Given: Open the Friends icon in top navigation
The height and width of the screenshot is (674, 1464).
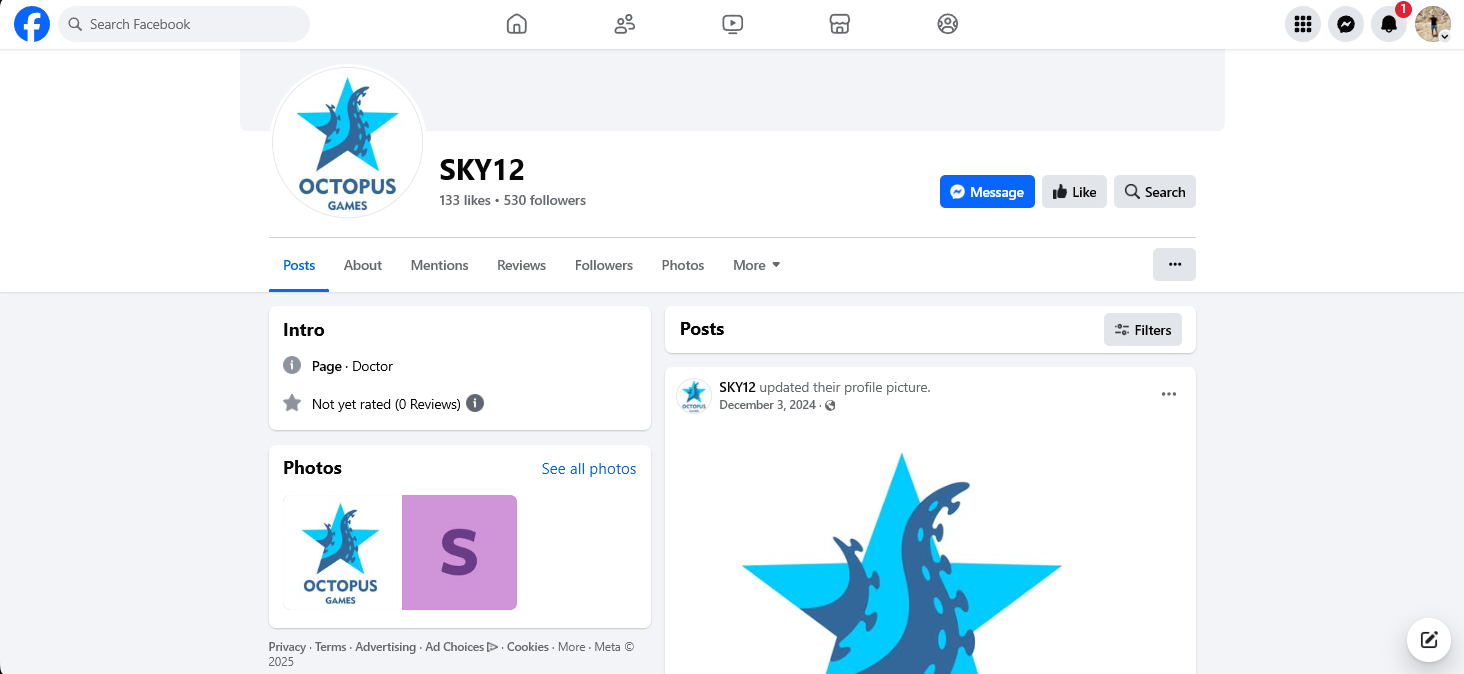Looking at the screenshot, I should (x=625, y=24).
